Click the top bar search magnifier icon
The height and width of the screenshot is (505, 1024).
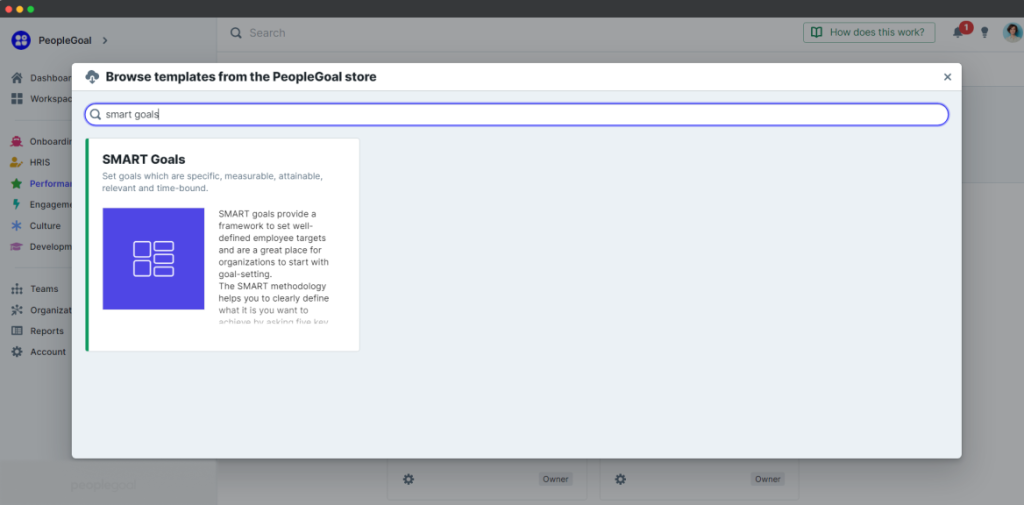tap(236, 33)
